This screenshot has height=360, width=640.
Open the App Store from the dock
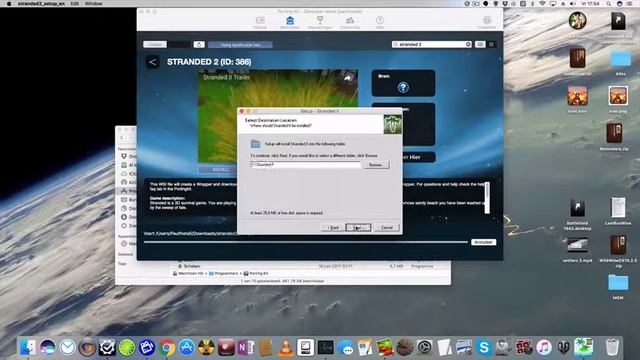pos(187,347)
